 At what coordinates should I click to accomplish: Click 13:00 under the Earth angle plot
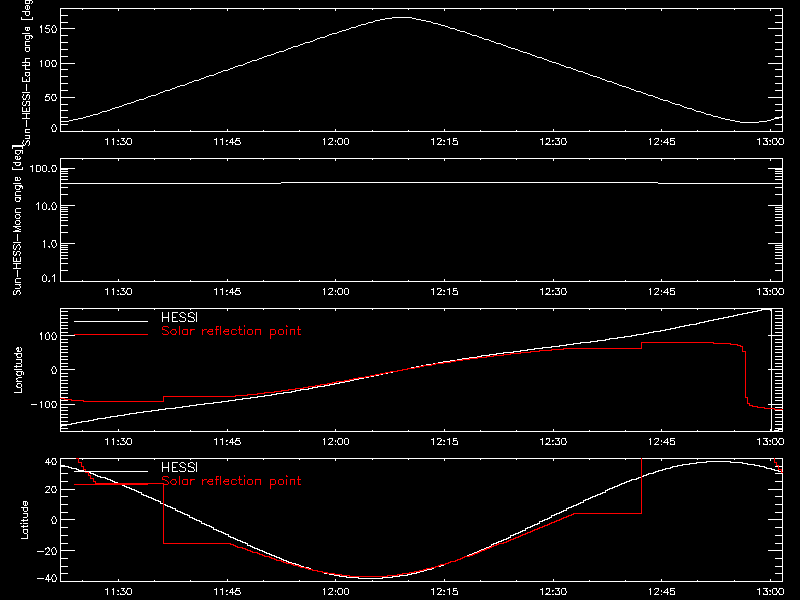(x=770, y=142)
